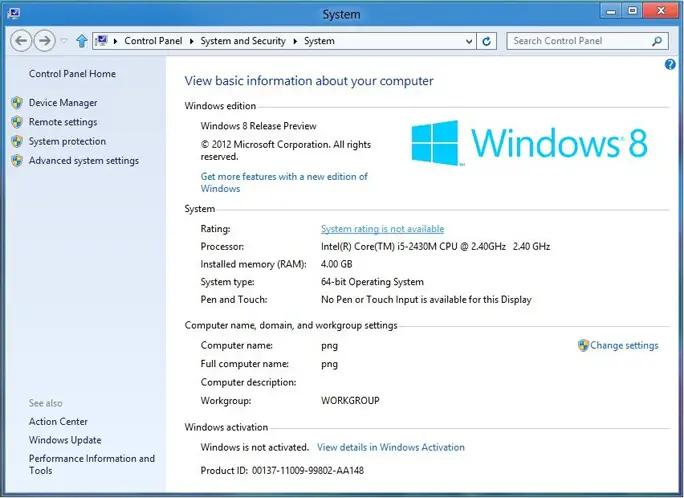The height and width of the screenshot is (498, 684).
Task: Click the Windows 8 Release Preview text
Action: (x=259, y=126)
